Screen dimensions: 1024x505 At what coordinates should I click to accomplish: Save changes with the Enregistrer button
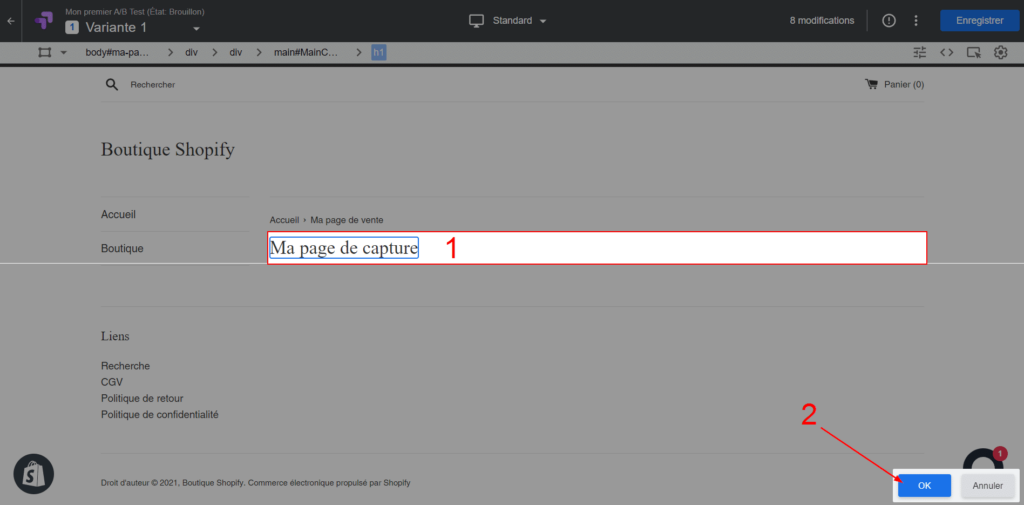(979, 20)
